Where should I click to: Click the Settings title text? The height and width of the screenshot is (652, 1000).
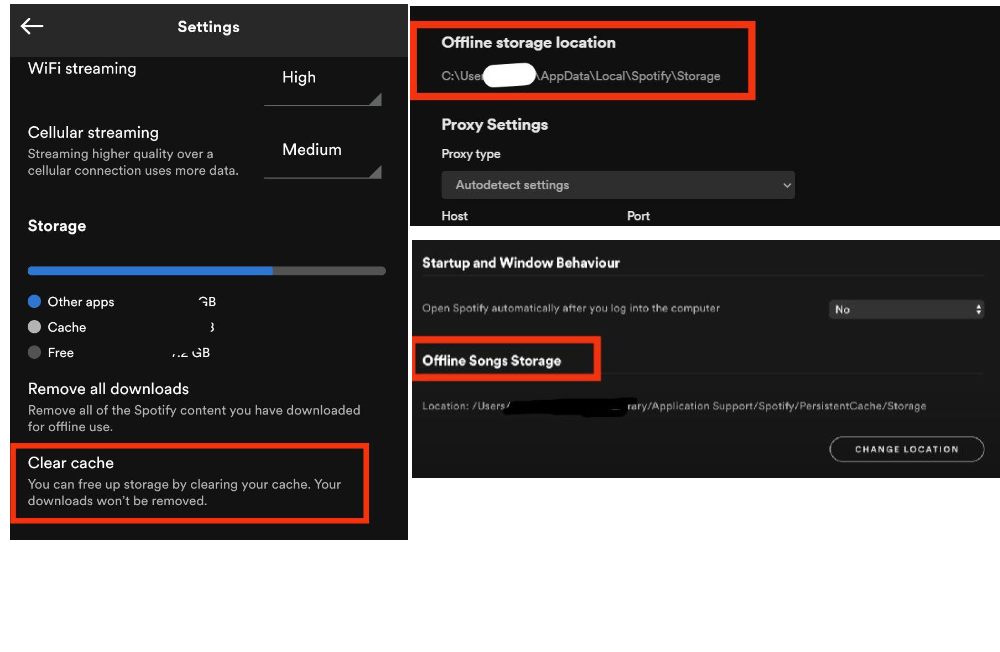pos(209,27)
